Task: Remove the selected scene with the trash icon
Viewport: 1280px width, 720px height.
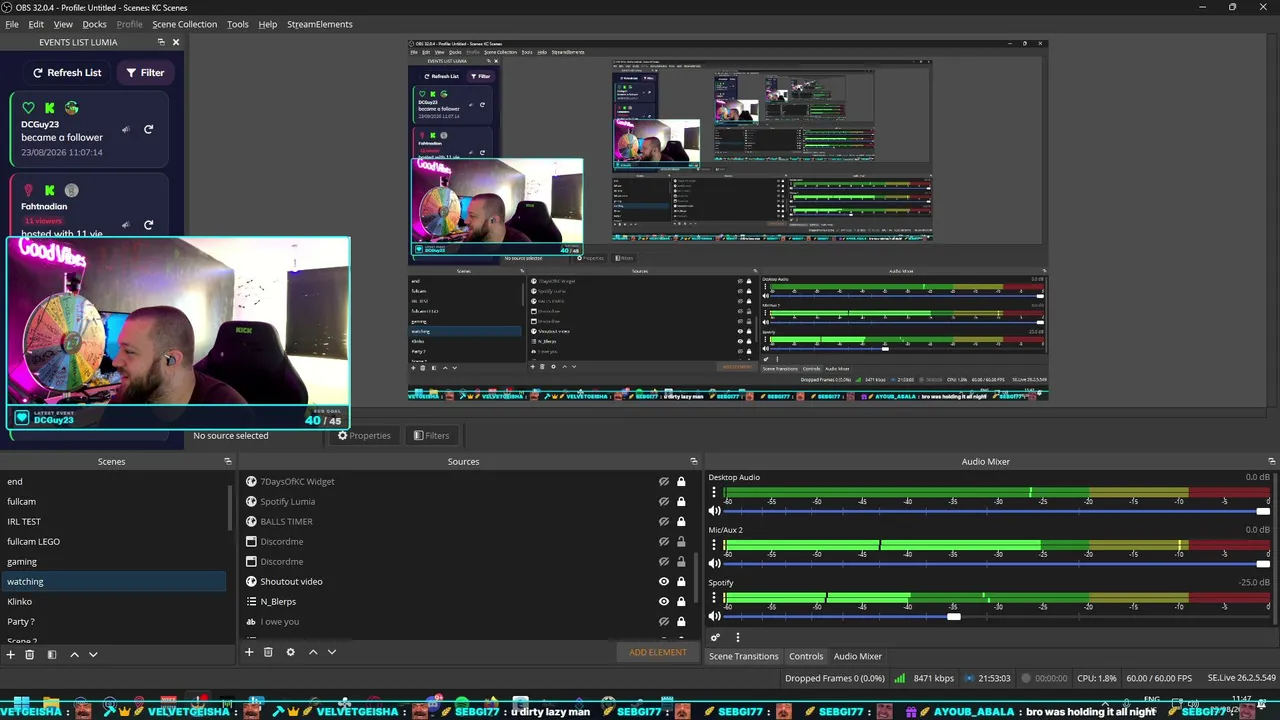Action: tap(30, 654)
